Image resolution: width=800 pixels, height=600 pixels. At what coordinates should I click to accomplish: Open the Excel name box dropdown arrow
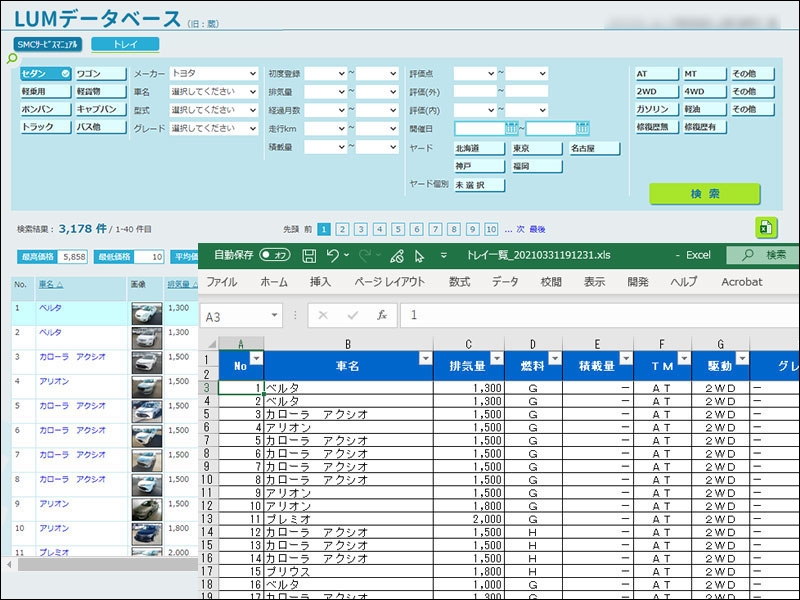(x=274, y=315)
